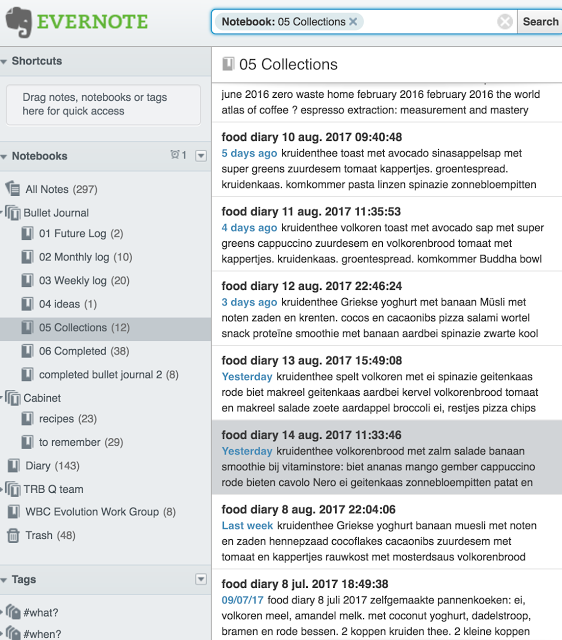Open 02 Monthly log (10) notebook label

(x=86, y=257)
